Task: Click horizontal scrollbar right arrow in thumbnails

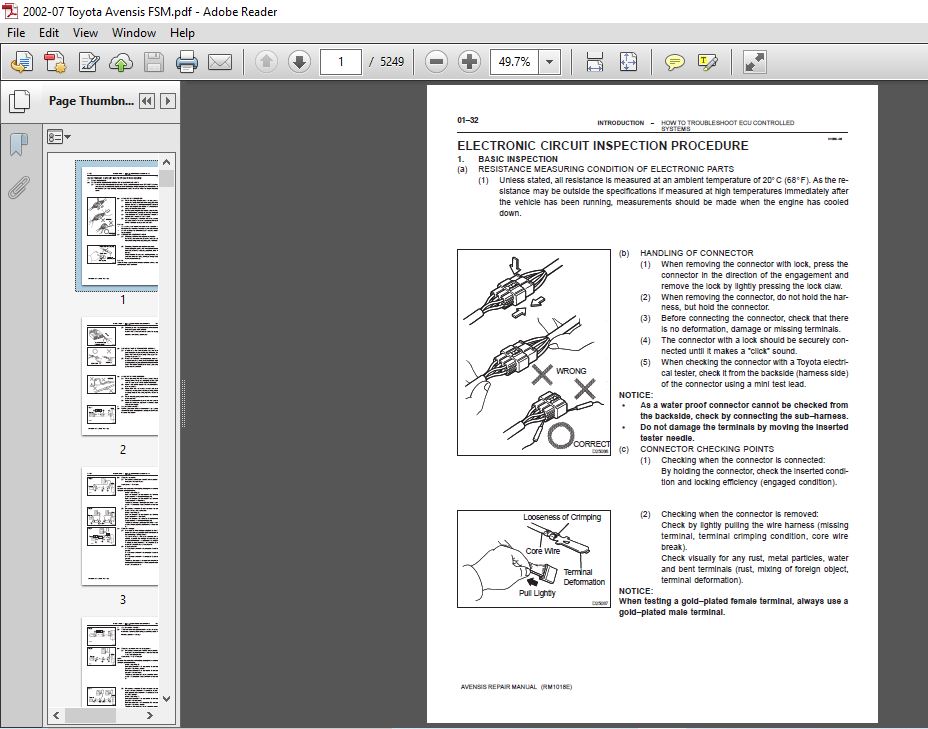Action: coord(150,715)
